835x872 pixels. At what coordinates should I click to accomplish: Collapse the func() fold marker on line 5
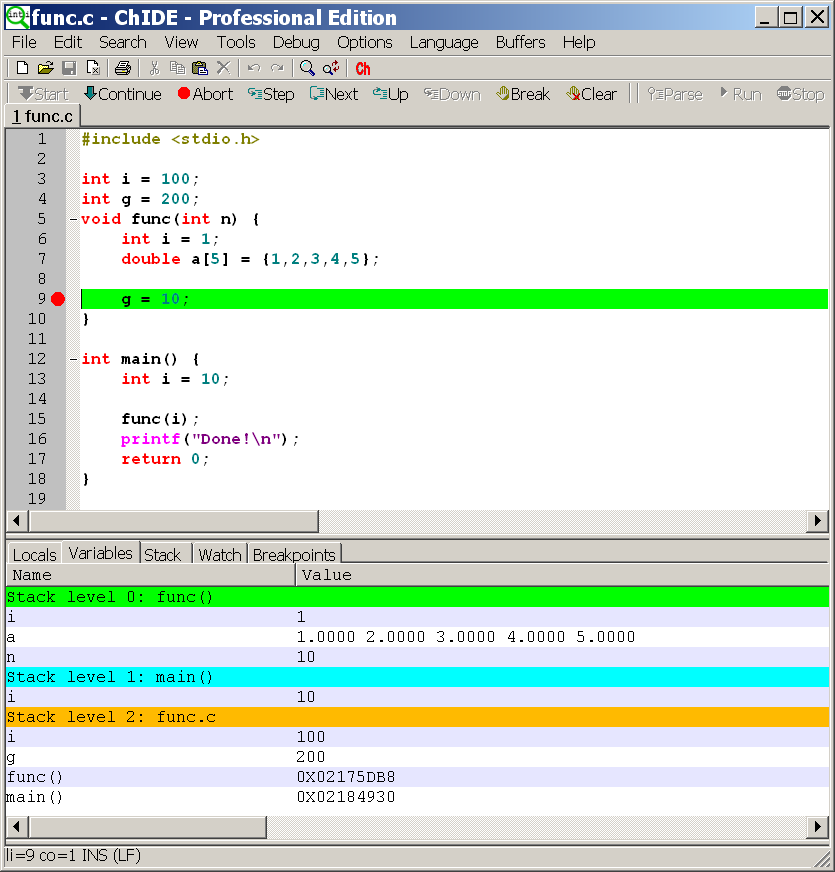73,219
